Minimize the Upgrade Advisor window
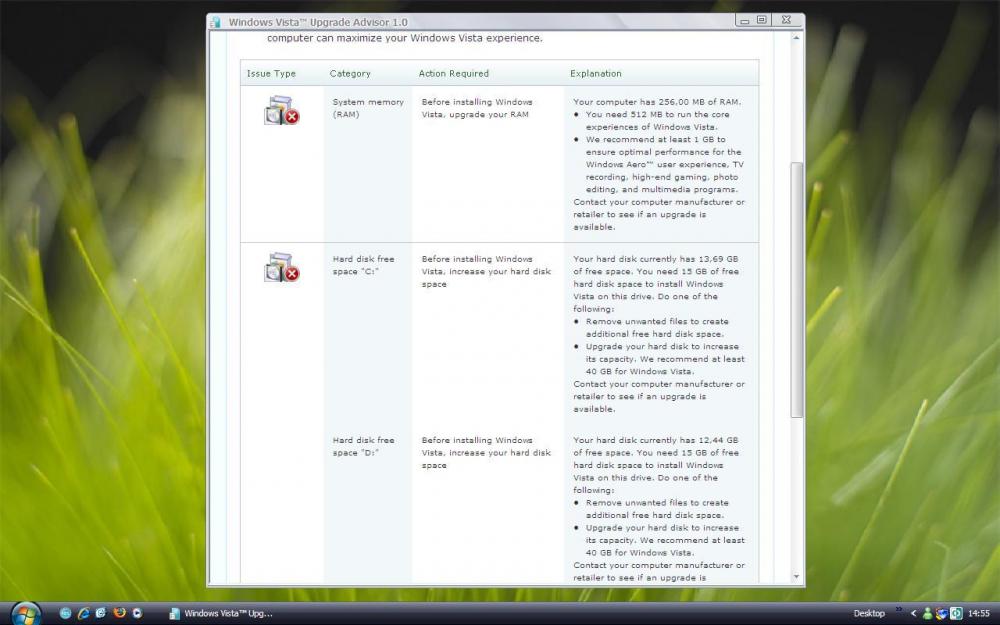 (744, 20)
